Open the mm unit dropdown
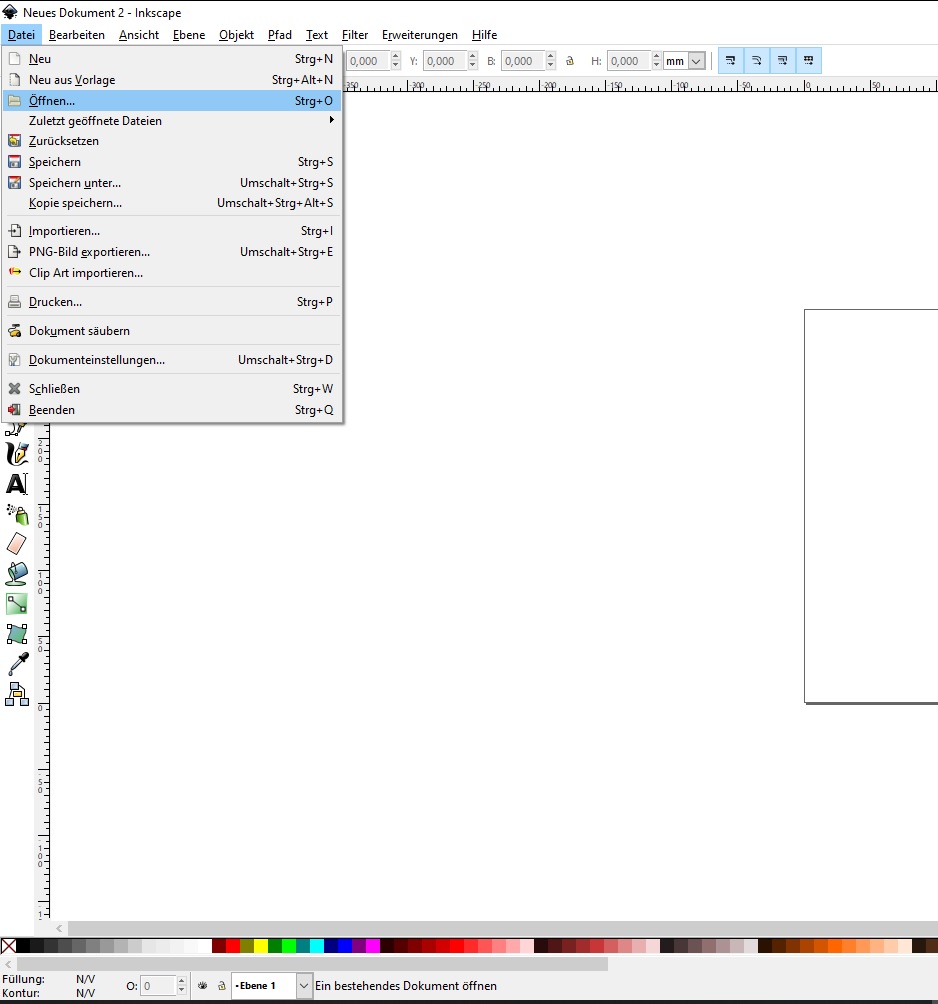Screen dimensions: 938x1004 click(x=697, y=61)
